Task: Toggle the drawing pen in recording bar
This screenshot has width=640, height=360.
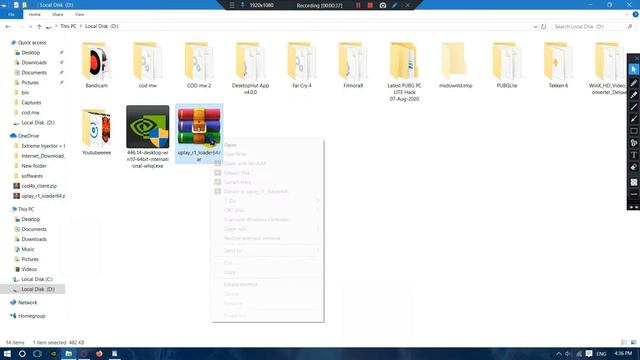Action: point(395,5)
